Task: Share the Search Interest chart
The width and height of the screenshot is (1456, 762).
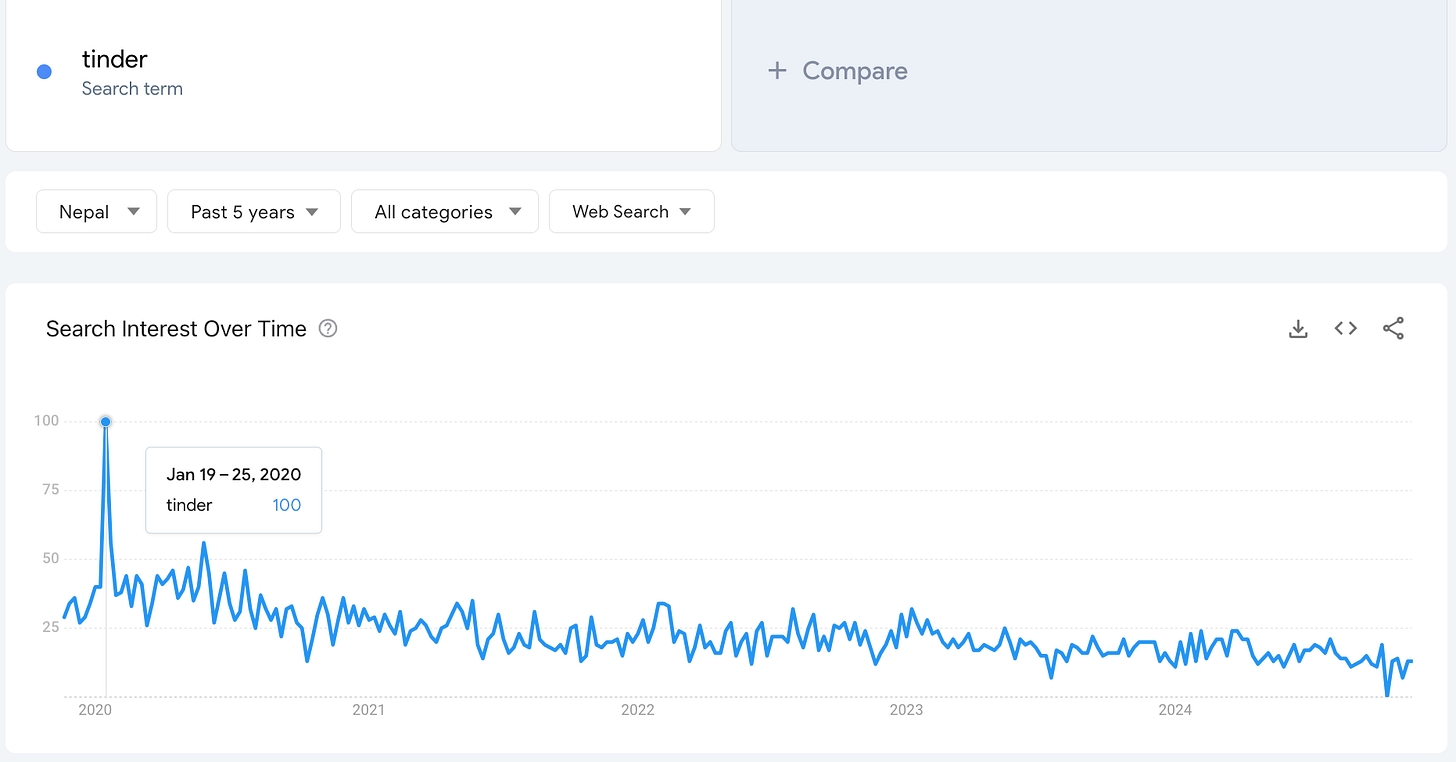Action: coord(1393,328)
